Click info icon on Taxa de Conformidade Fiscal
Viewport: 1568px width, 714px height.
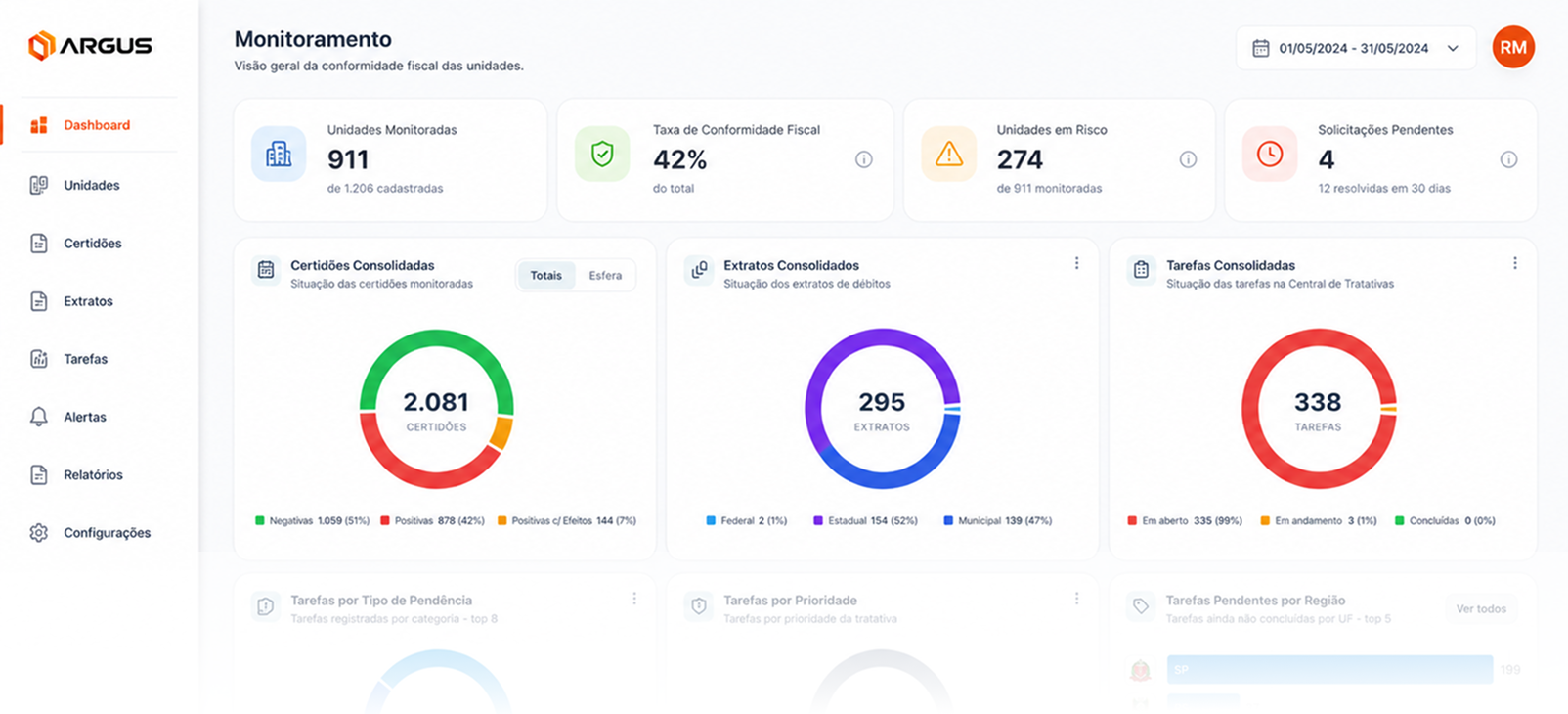pyautogui.click(x=864, y=159)
